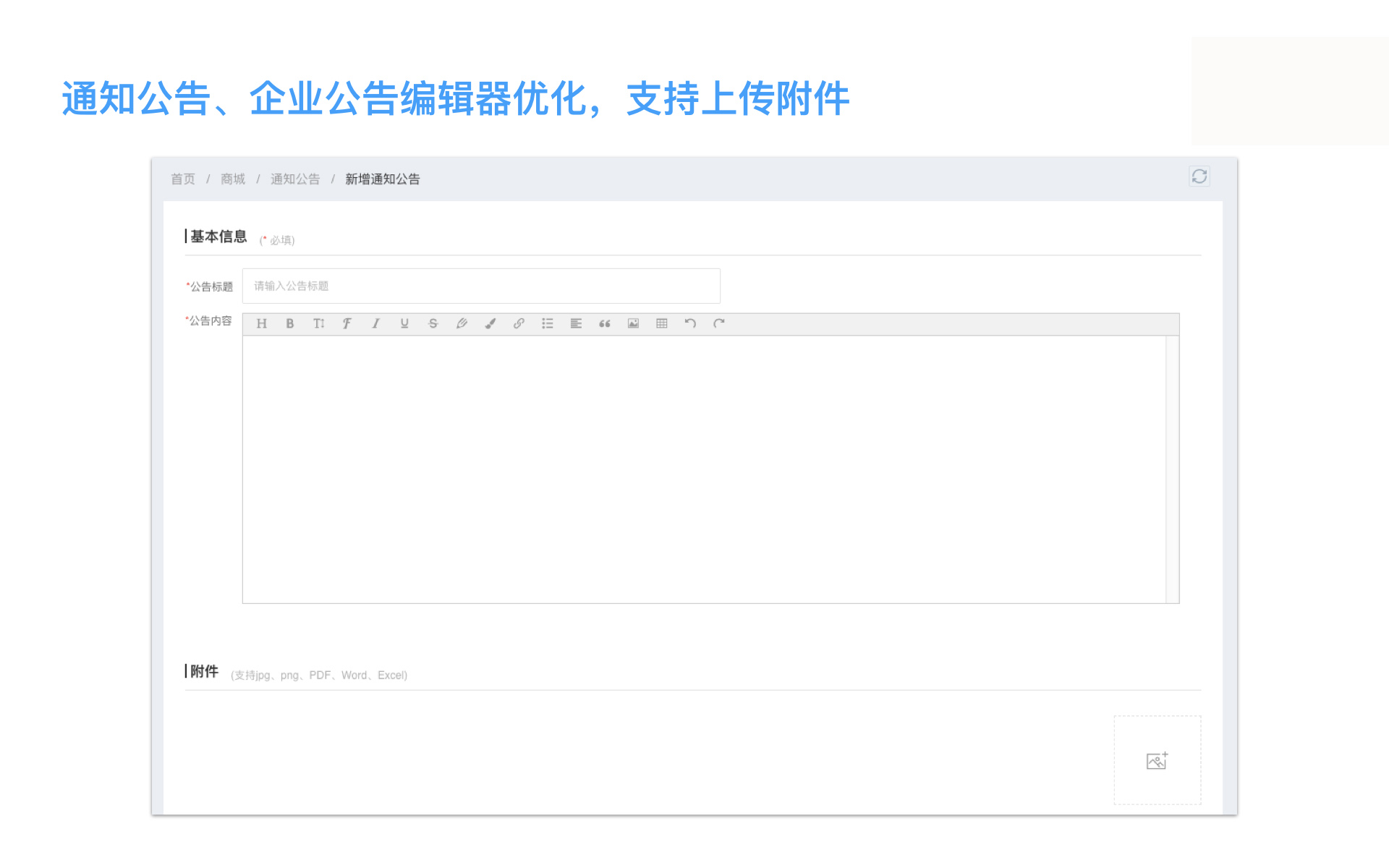Undo the last edit

click(690, 323)
